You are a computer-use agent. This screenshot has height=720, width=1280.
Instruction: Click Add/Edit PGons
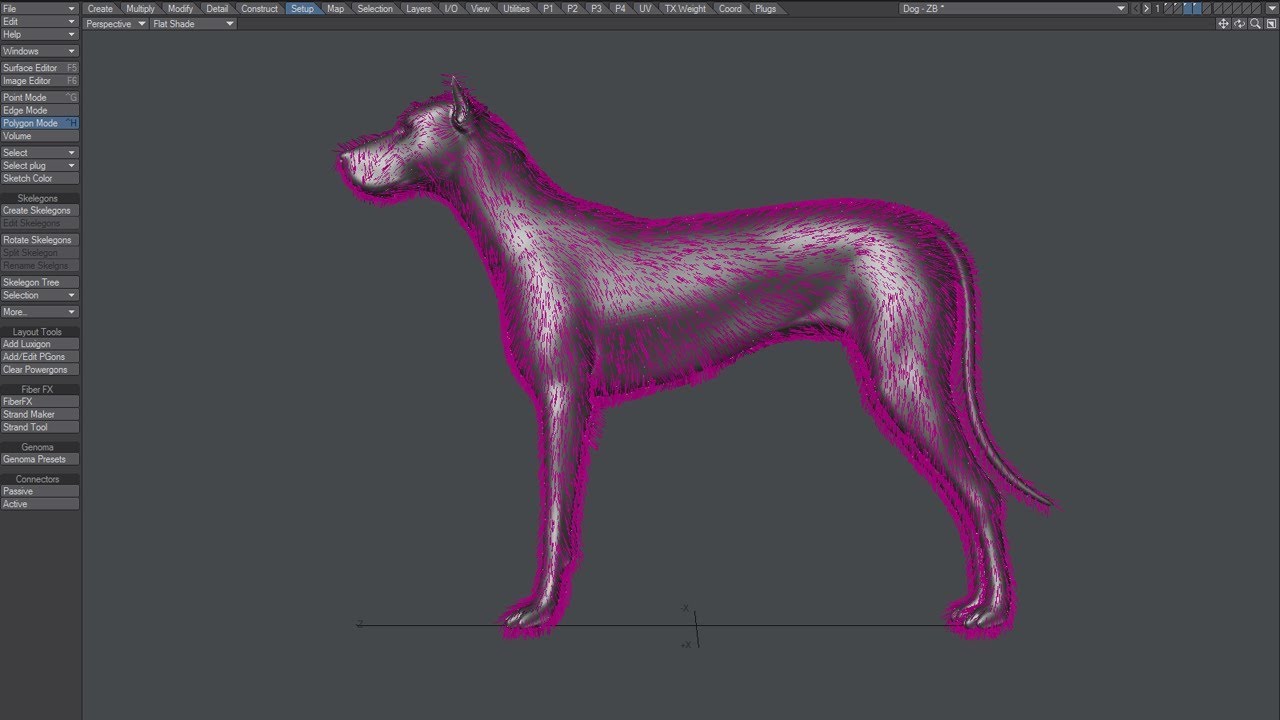(x=40, y=357)
